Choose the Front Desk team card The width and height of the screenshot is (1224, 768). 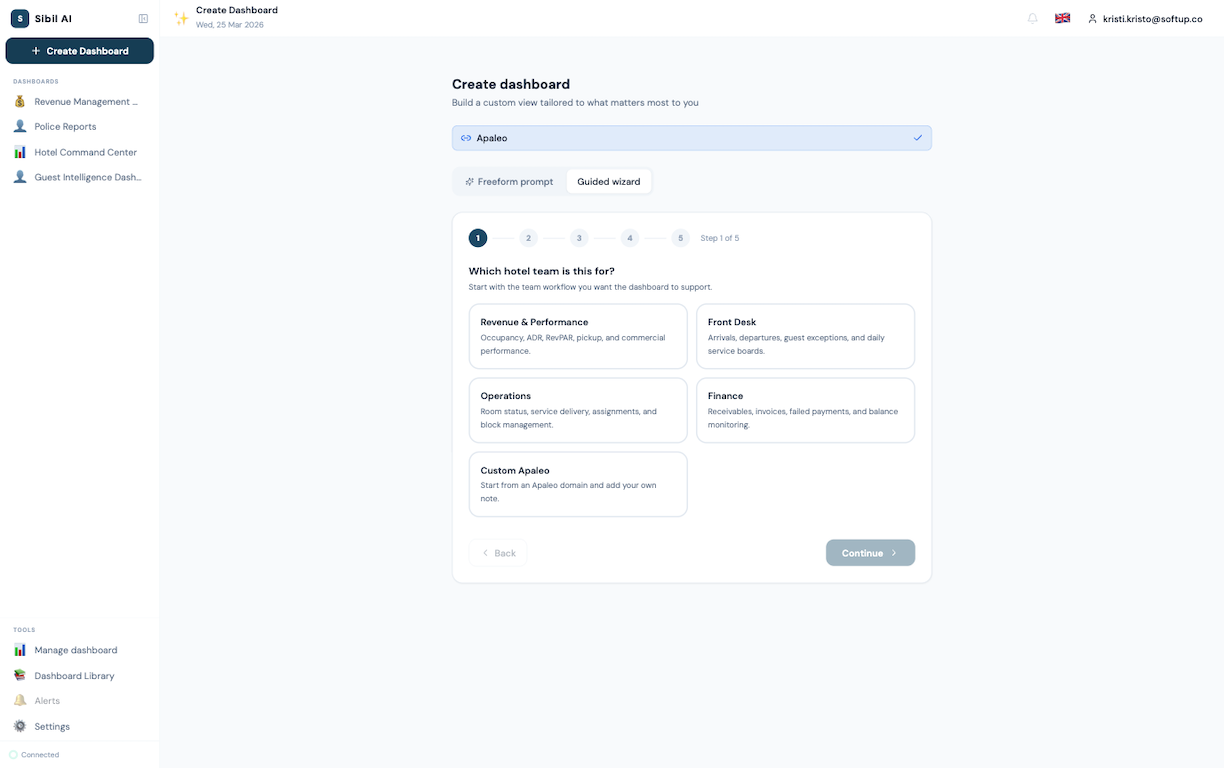[x=805, y=337]
